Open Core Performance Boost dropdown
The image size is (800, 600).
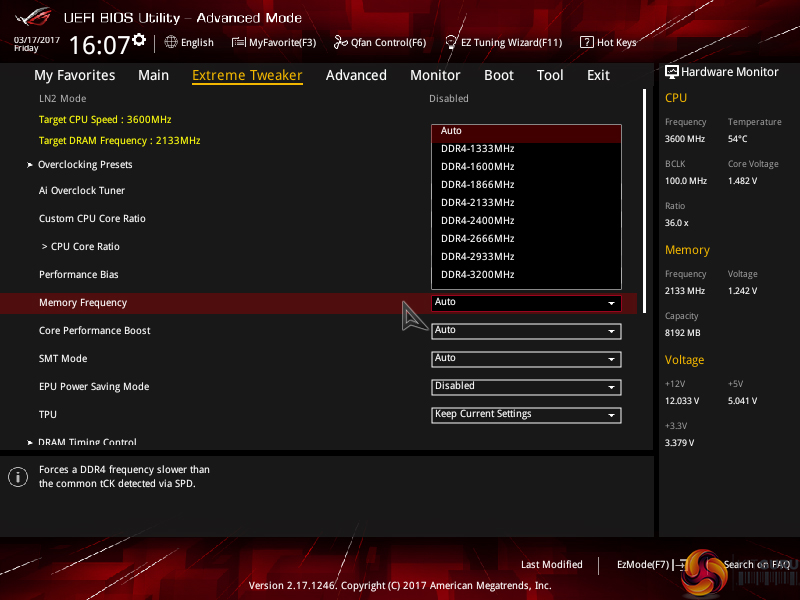[x=526, y=331]
